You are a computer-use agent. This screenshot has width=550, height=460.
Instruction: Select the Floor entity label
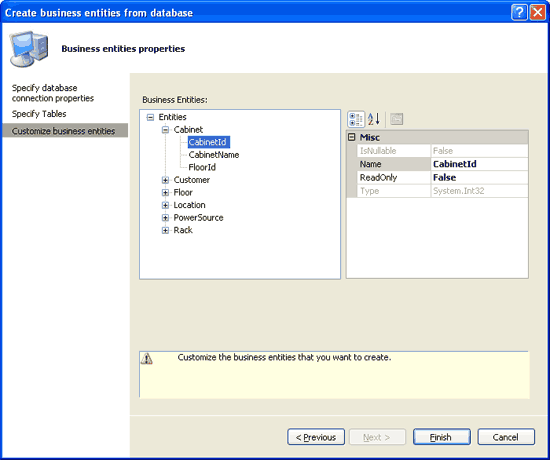183,193
